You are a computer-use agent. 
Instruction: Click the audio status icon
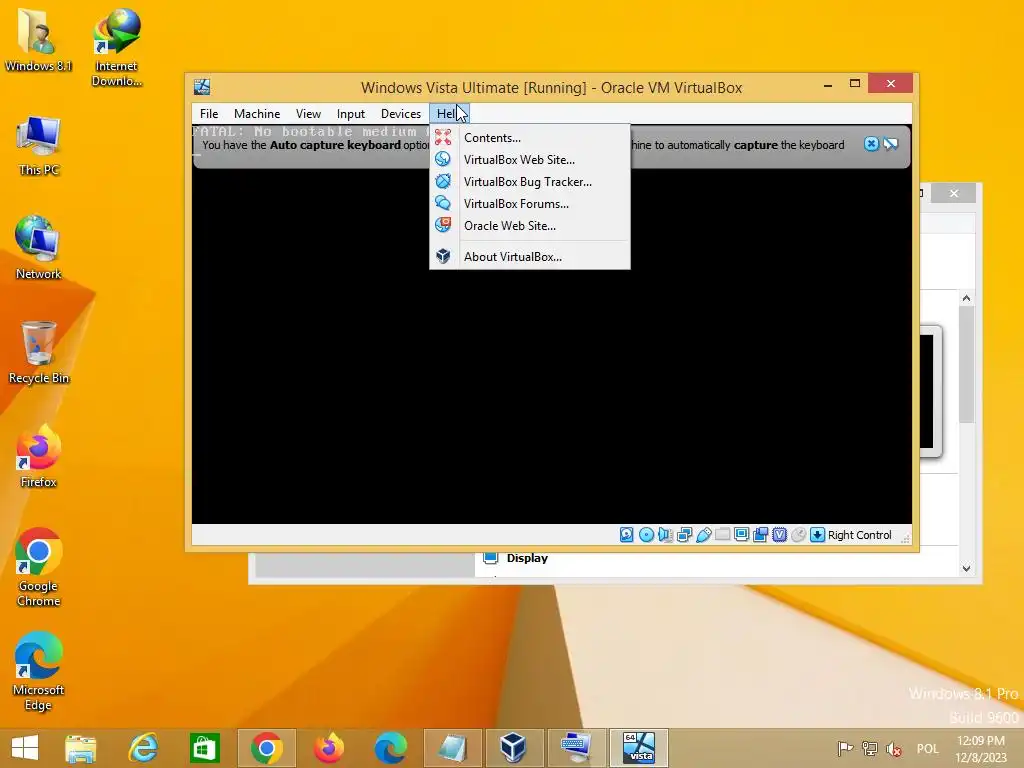click(665, 535)
